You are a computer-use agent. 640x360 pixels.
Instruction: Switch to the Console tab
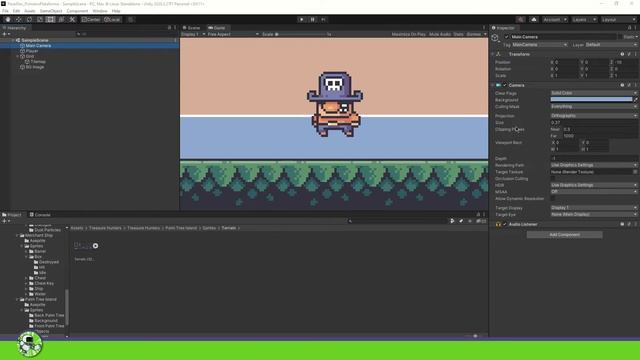(x=40, y=215)
